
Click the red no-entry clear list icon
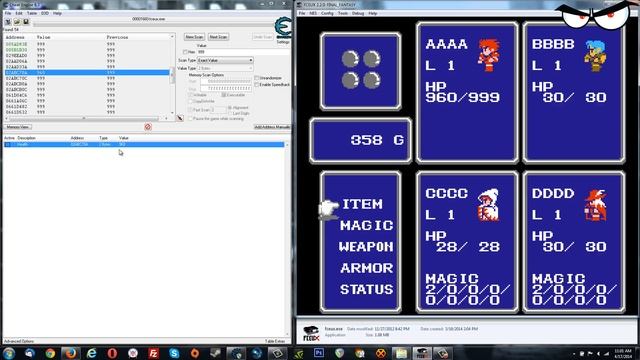(148, 127)
